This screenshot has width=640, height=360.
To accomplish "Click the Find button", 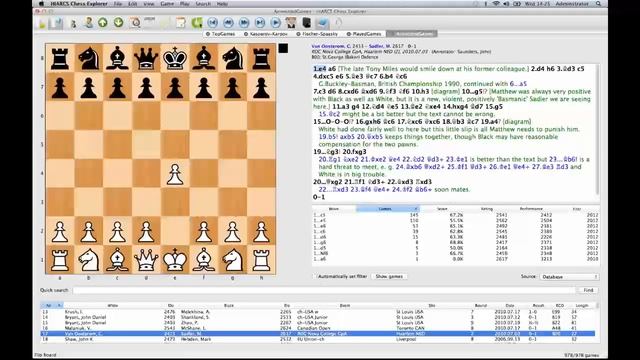I will 588,290.
